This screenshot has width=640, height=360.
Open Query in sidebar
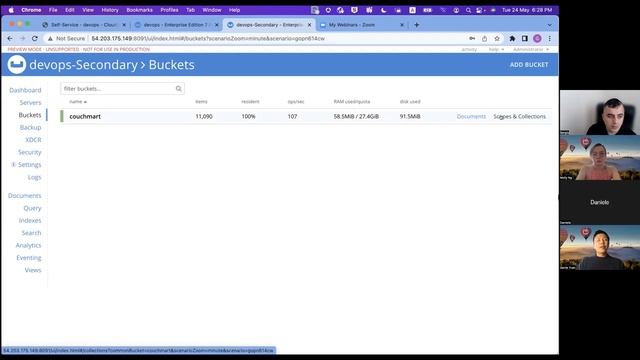click(x=32, y=208)
